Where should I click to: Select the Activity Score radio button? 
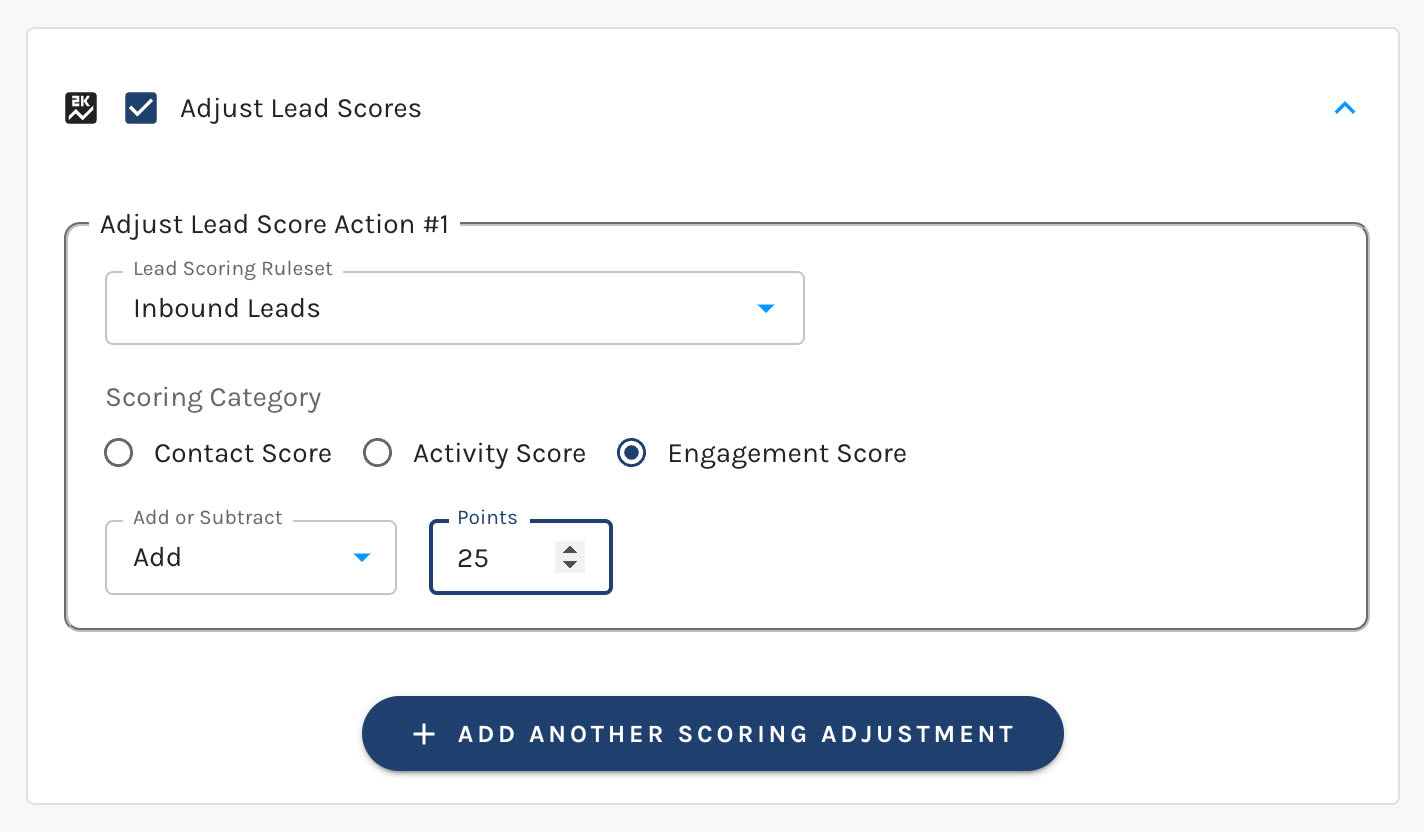pyautogui.click(x=377, y=454)
